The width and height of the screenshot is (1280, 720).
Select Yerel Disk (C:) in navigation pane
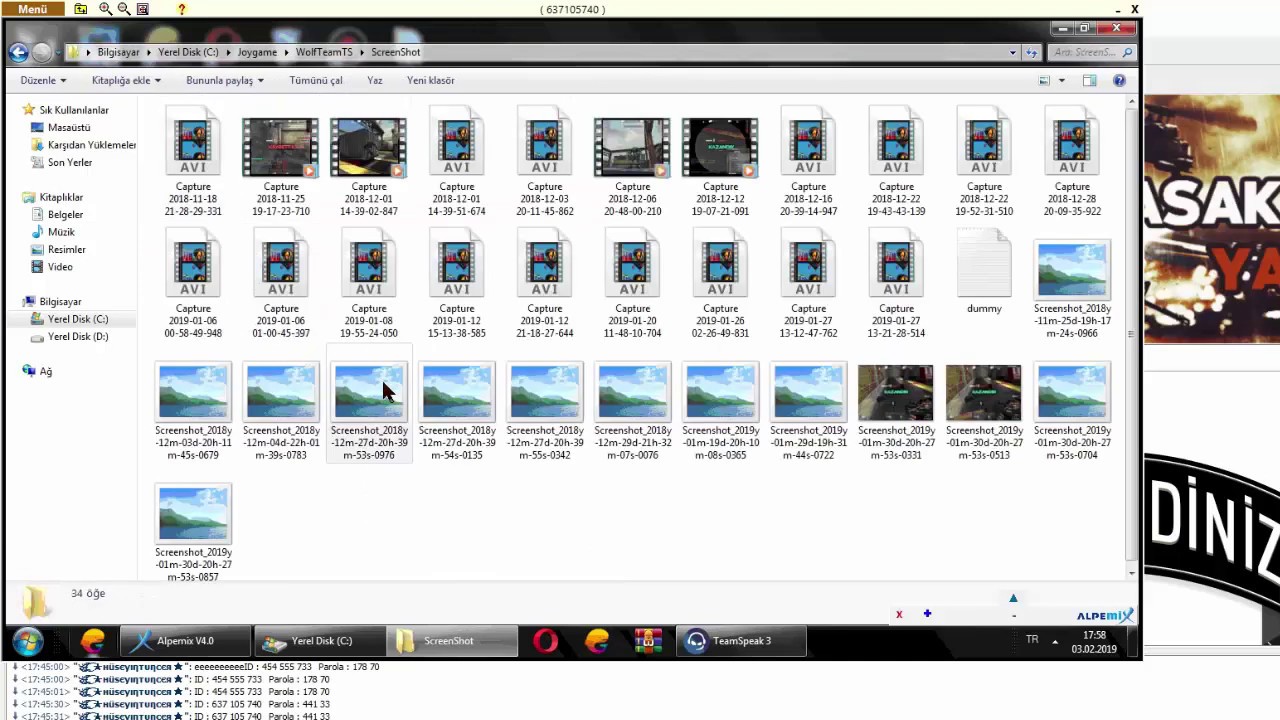point(78,319)
